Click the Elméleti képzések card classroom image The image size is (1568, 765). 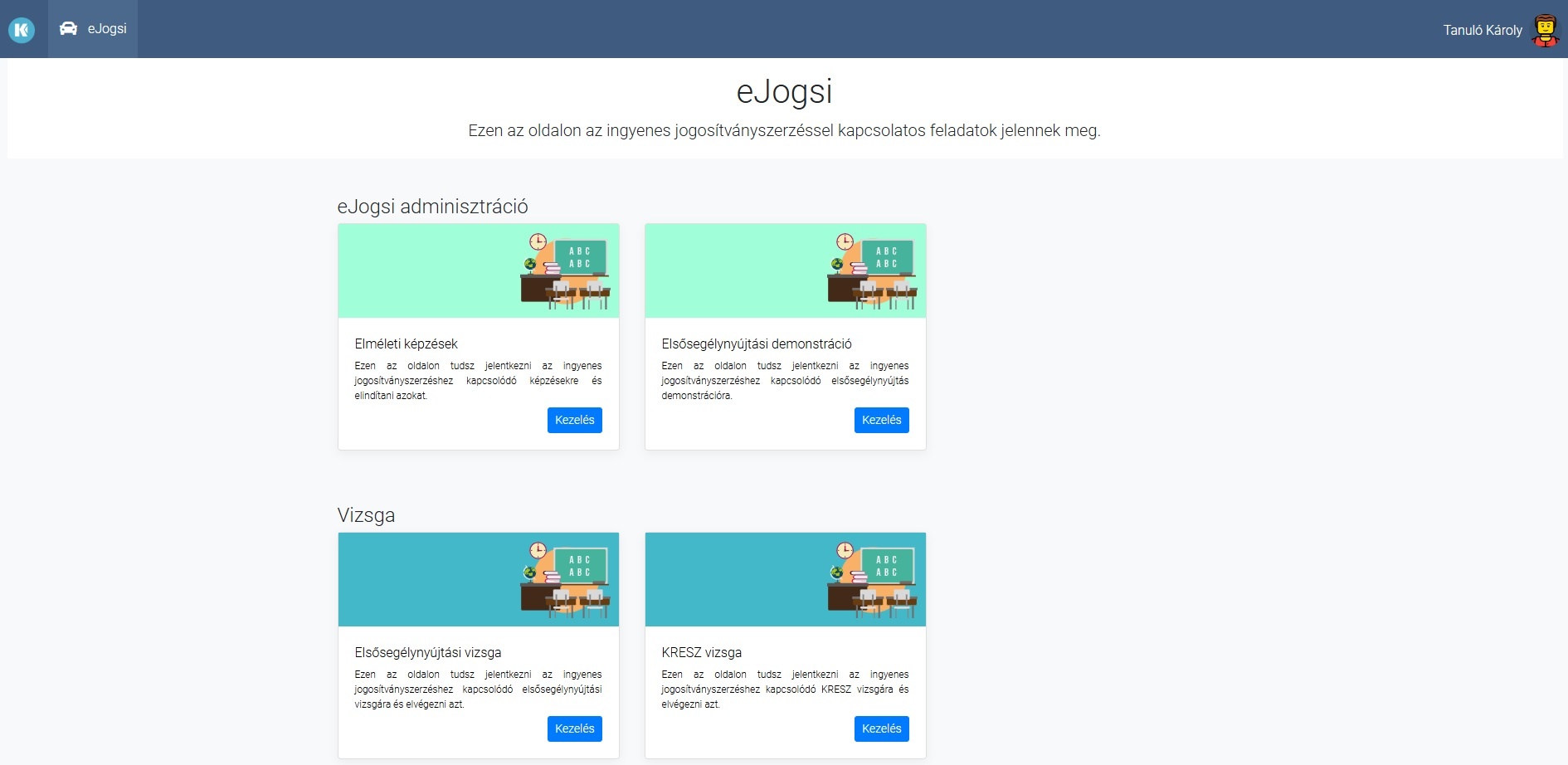479,270
